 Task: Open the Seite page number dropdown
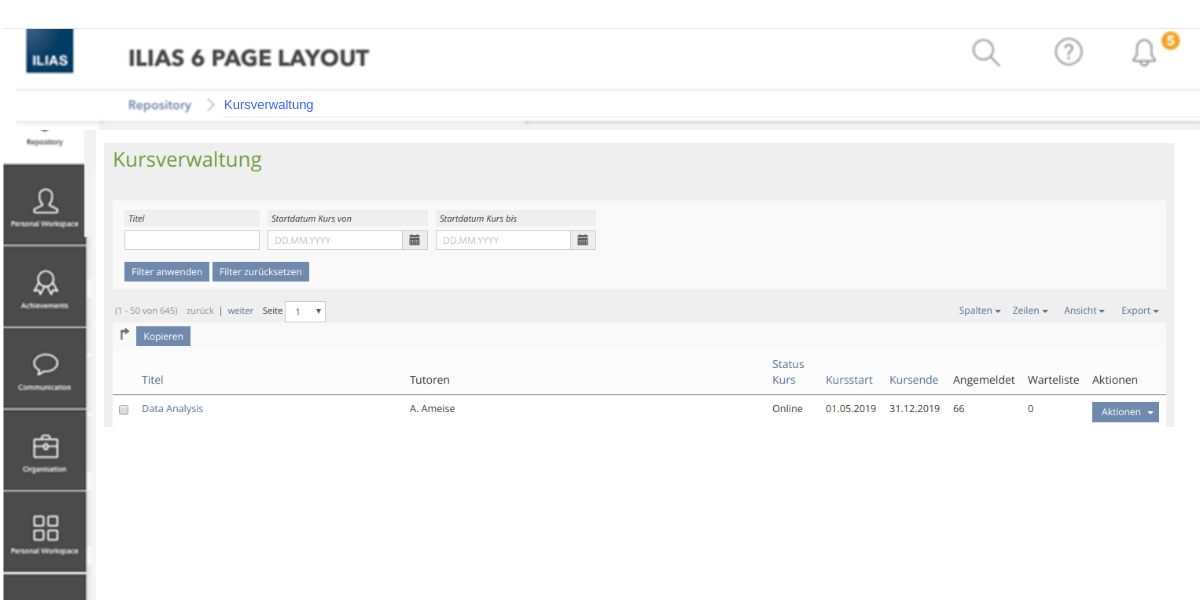[305, 312]
